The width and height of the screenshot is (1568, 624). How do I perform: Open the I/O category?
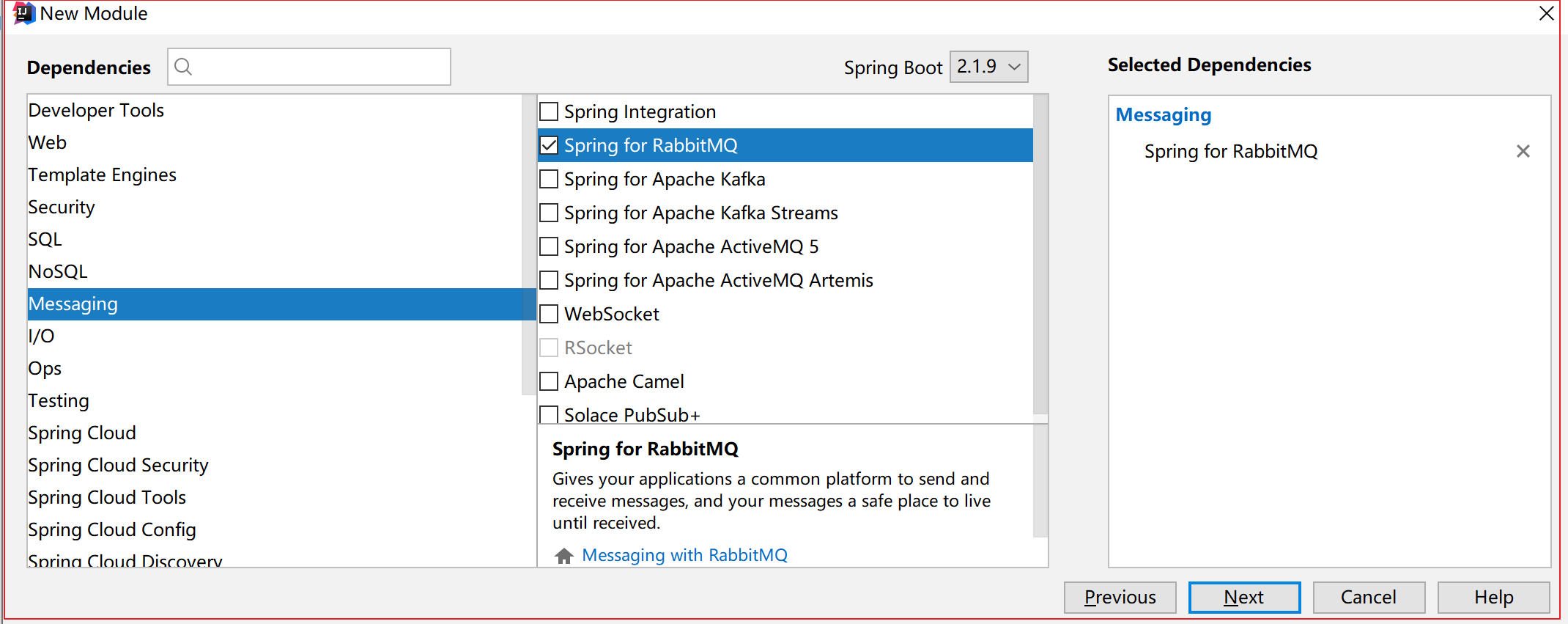coord(274,336)
